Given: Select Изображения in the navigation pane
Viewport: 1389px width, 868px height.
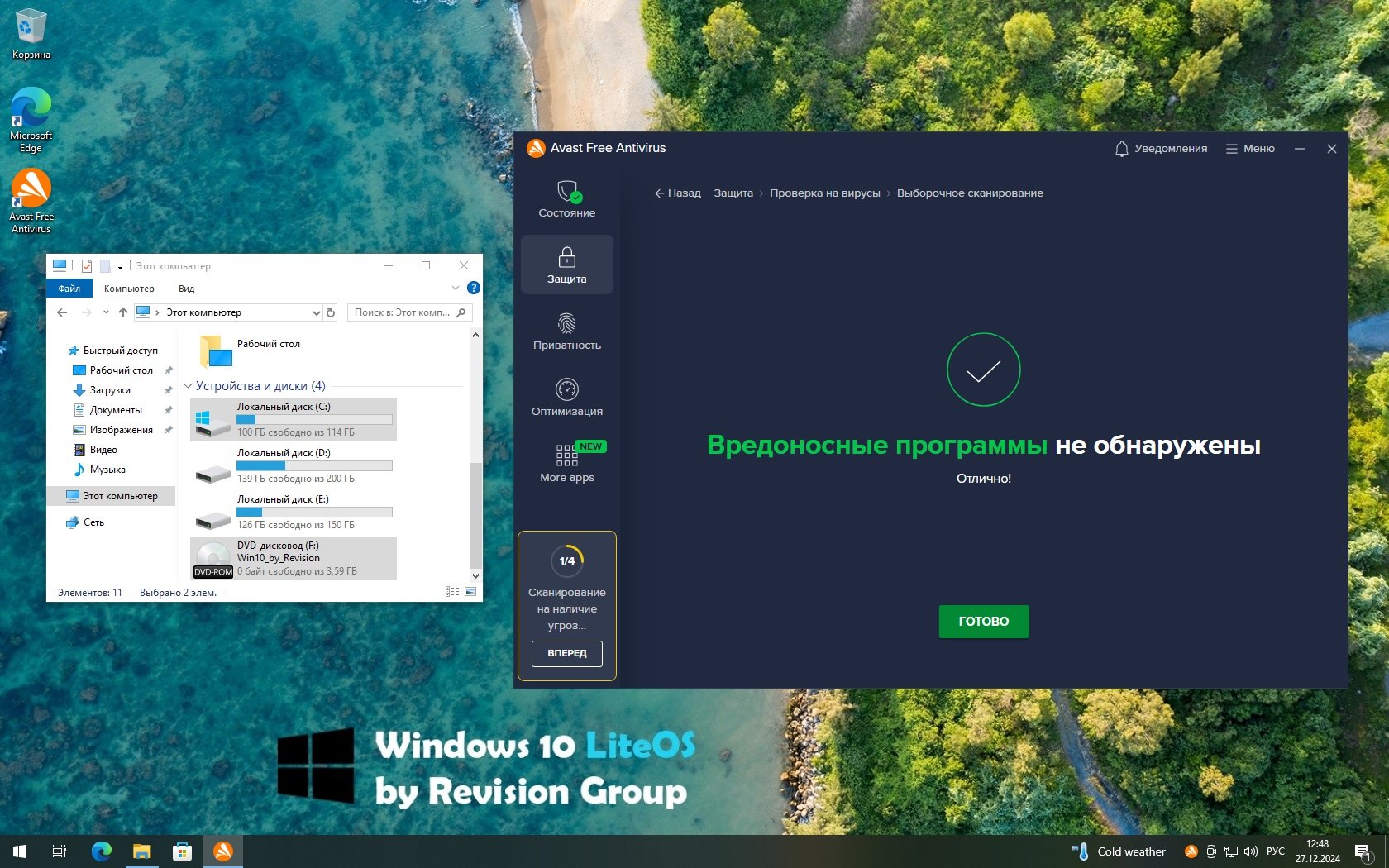Looking at the screenshot, I should (121, 430).
